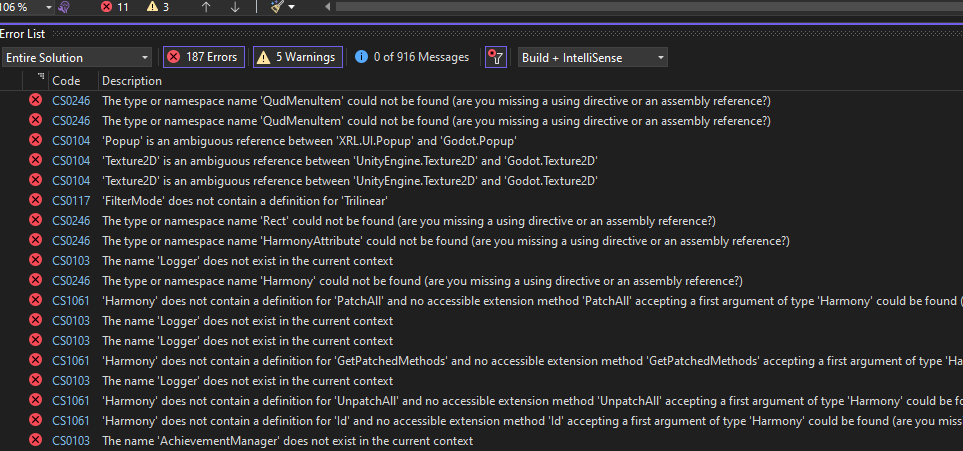The width and height of the screenshot is (963, 451).
Task: Toggle the 0 of 916 Messages filter
Action: [x=412, y=57]
